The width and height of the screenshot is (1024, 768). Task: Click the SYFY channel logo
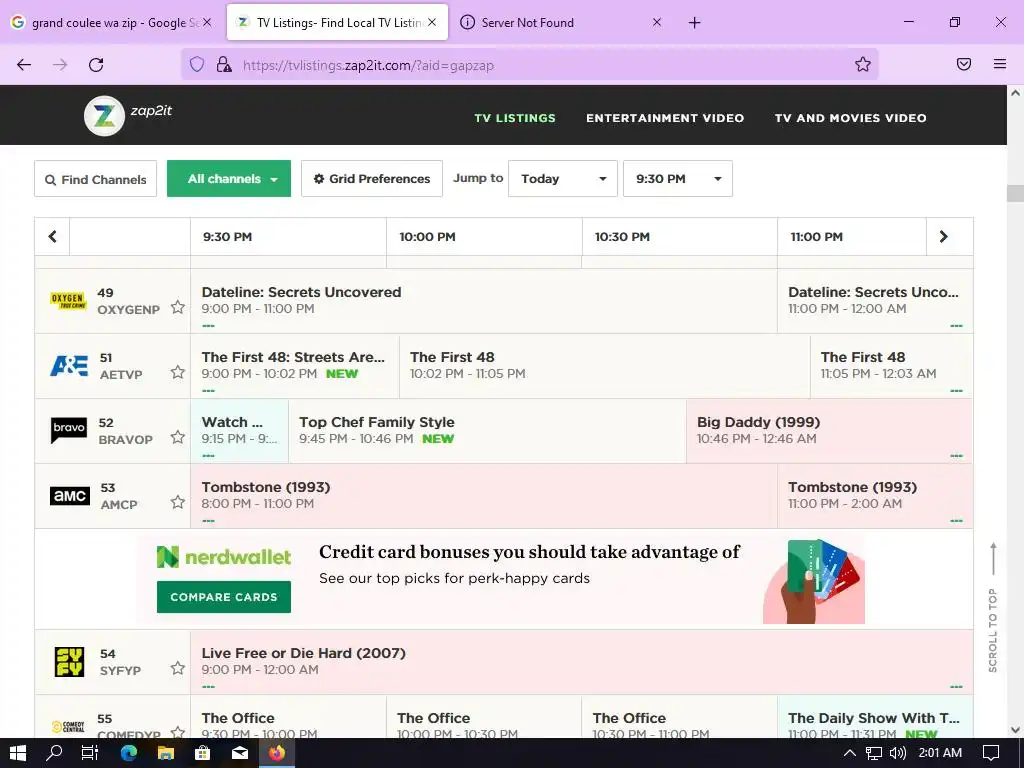click(x=69, y=662)
